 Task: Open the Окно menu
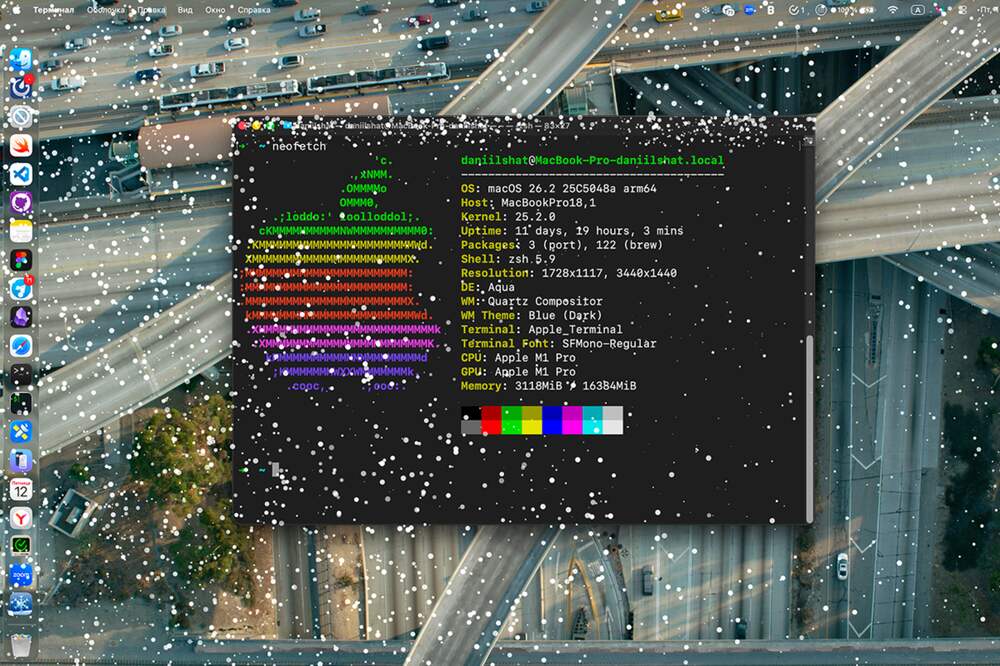click(x=213, y=9)
